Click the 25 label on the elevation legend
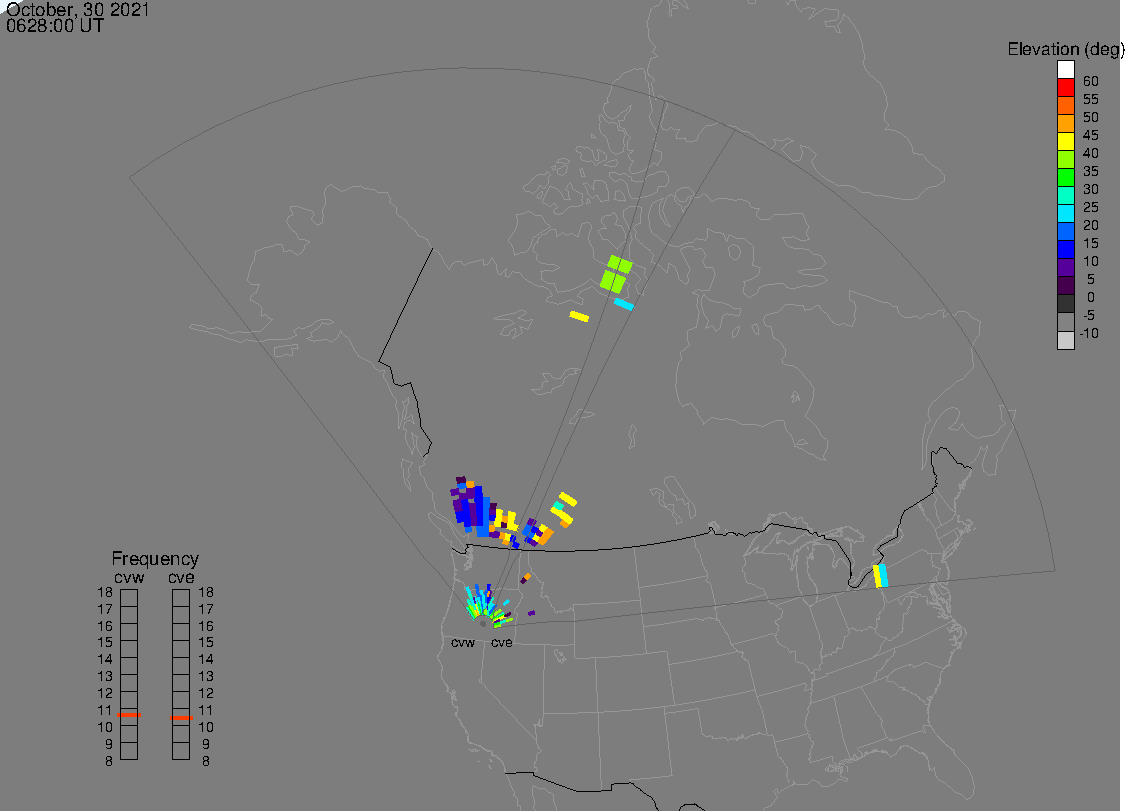This screenshot has height=811, width=1125. 1091,207
